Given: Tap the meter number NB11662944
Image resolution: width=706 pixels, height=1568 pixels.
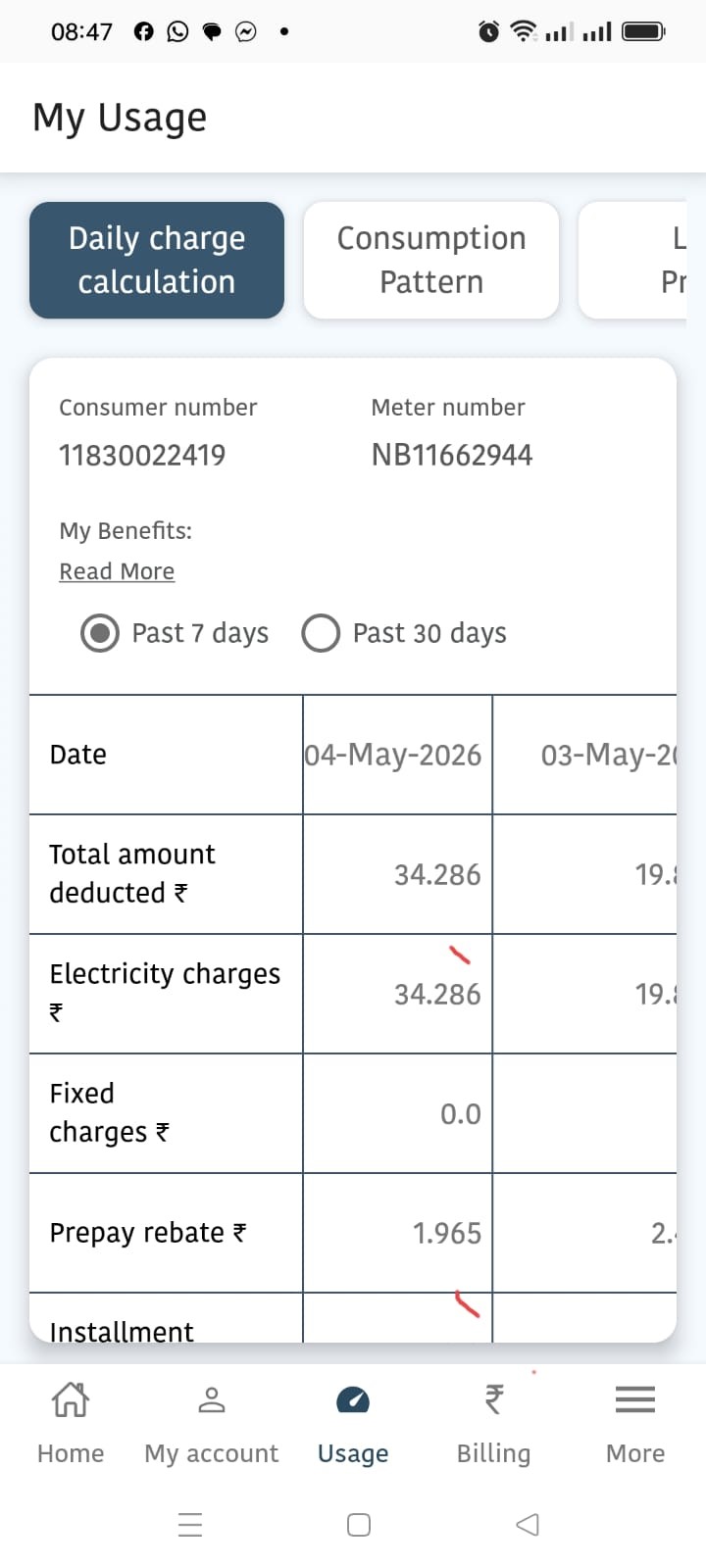Looking at the screenshot, I should tap(452, 455).
